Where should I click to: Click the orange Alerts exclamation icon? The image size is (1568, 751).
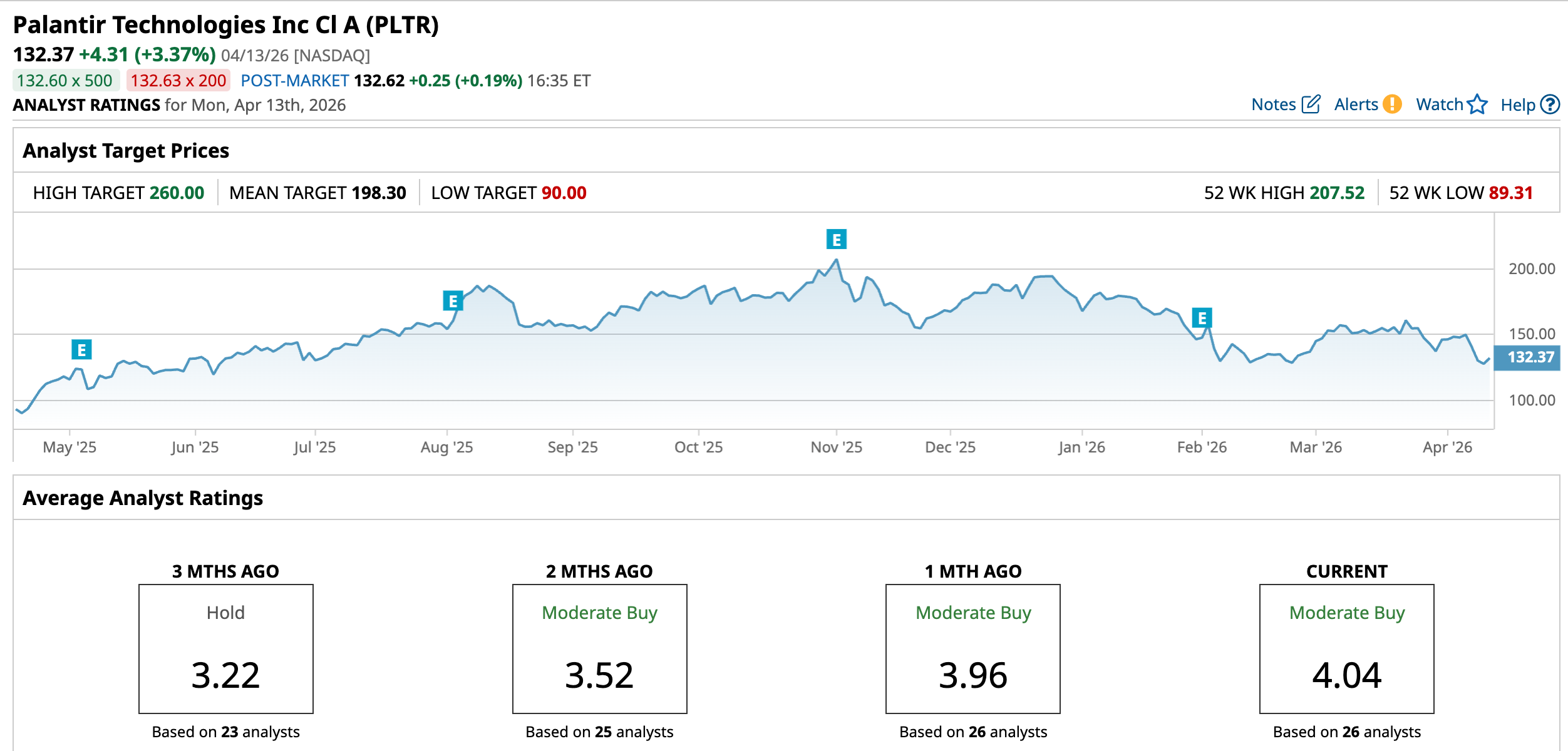1392,104
